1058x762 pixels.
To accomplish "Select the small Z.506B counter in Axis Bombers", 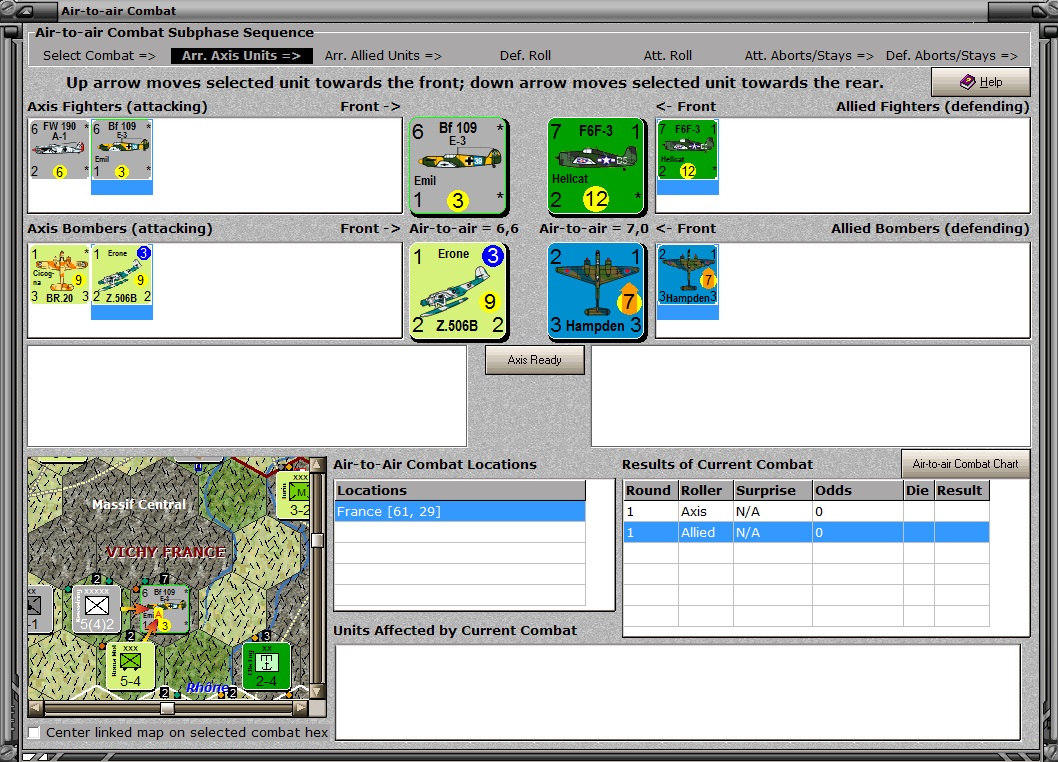I will pyautogui.click(x=121, y=275).
